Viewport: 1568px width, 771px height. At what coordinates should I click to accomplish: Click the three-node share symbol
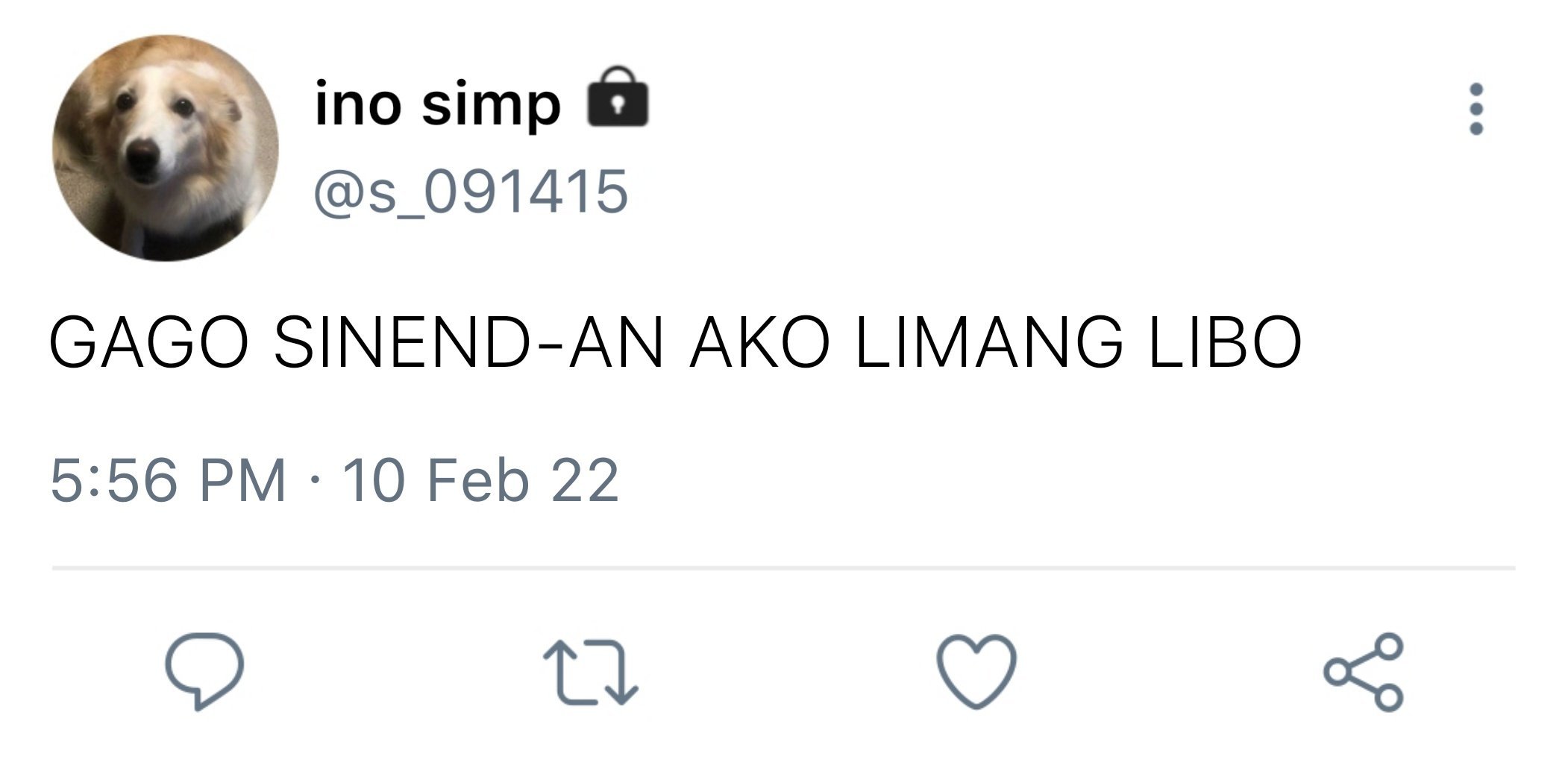click(1364, 673)
